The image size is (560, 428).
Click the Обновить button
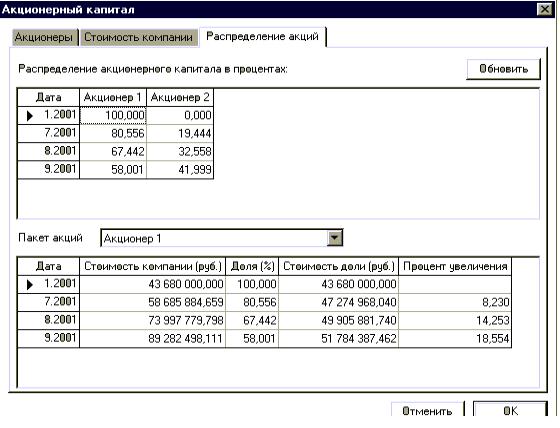[x=503, y=69]
